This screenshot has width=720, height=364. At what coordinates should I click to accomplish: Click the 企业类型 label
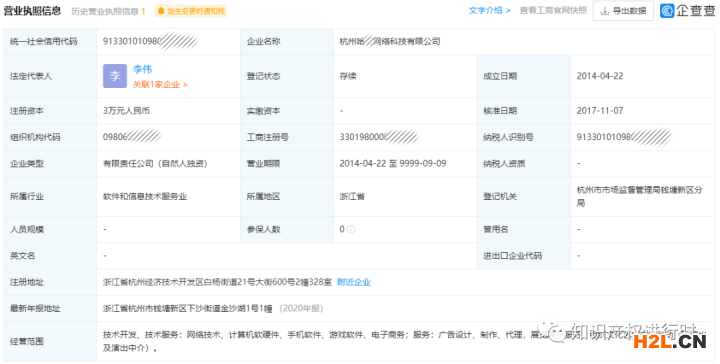[x=27, y=163]
